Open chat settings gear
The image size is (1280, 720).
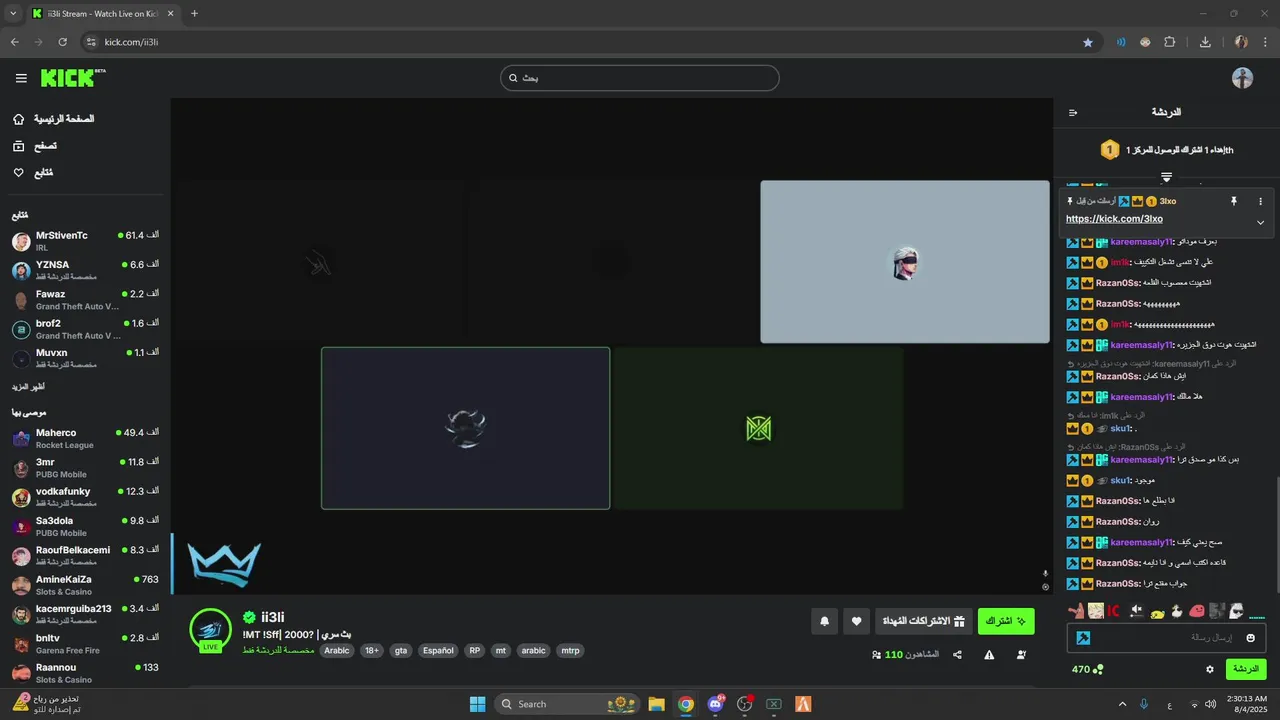click(x=1209, y=669)
